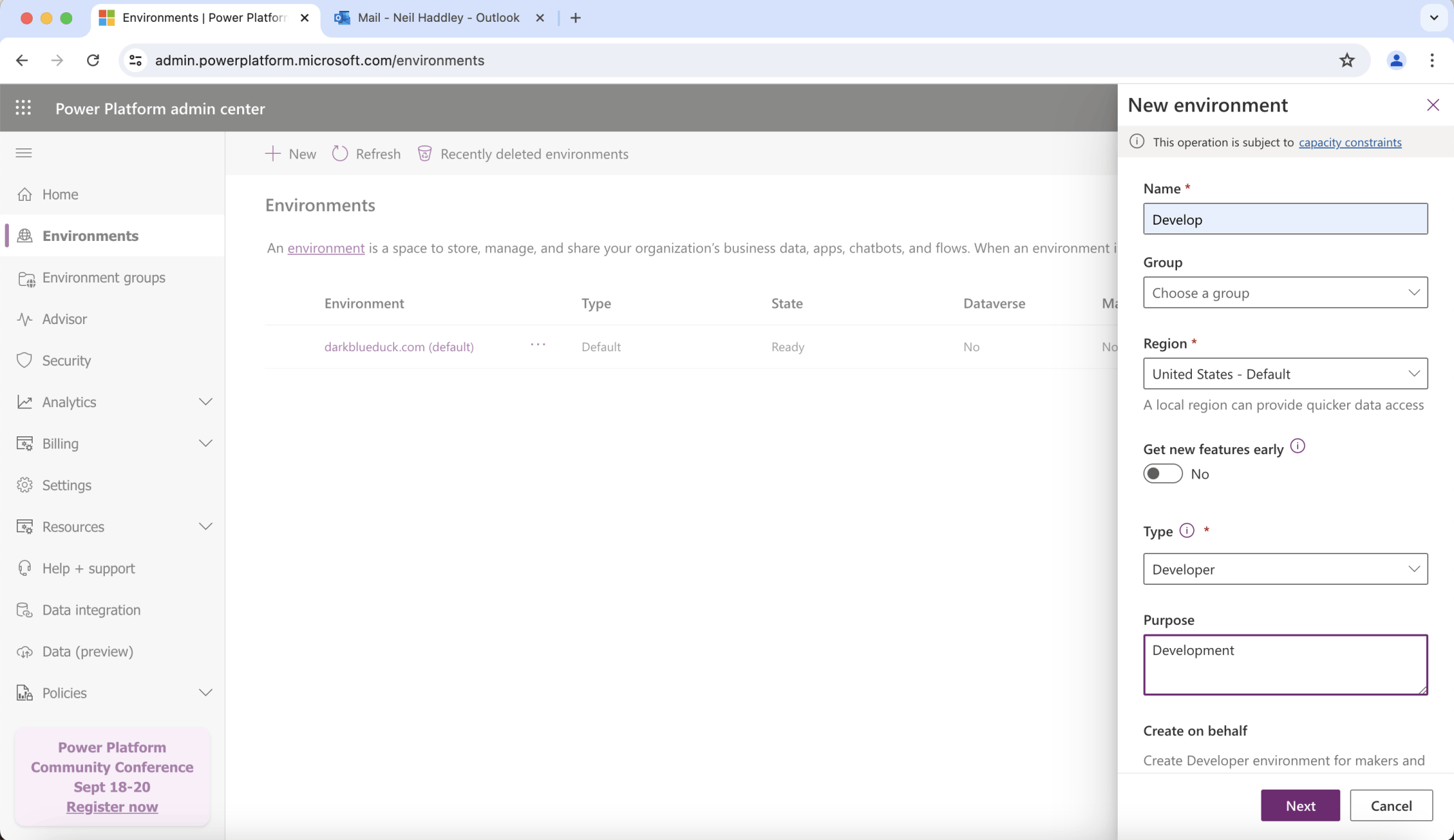Image resolution: width=1454 pixels, height=840 pixels.
Task: Go to Environment groups in sidebar
Action: tap(103, 278)
